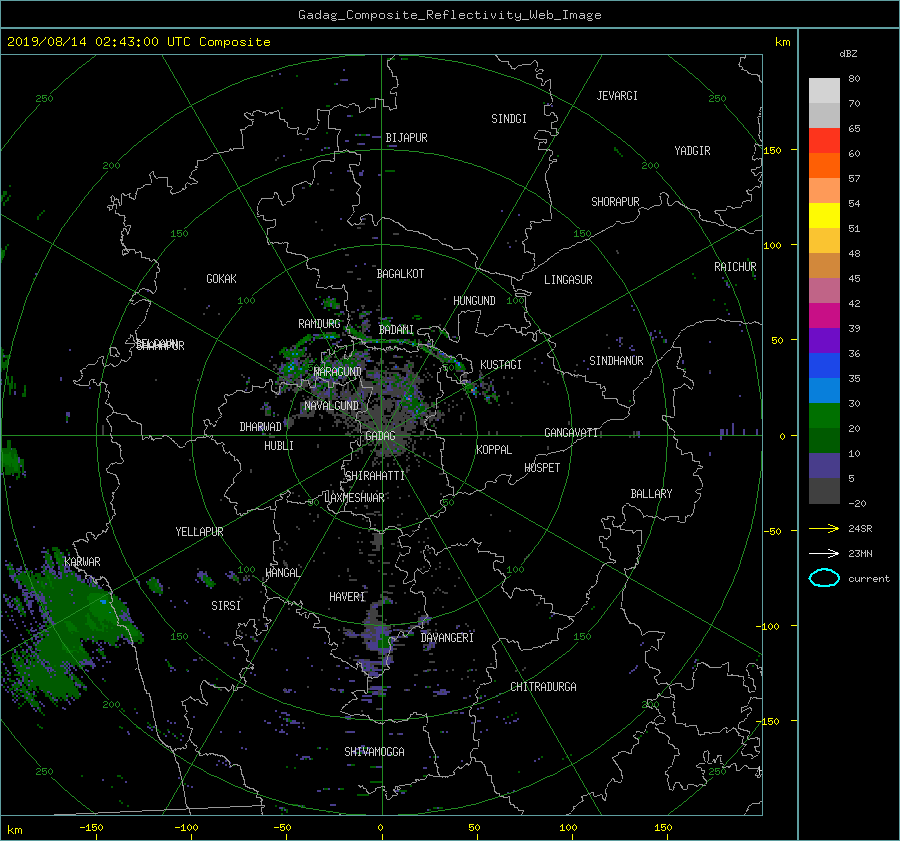Screen dimensions: 900x841
Task: Click the 'BADAMI' city label
Action: [x=396, y=330]
